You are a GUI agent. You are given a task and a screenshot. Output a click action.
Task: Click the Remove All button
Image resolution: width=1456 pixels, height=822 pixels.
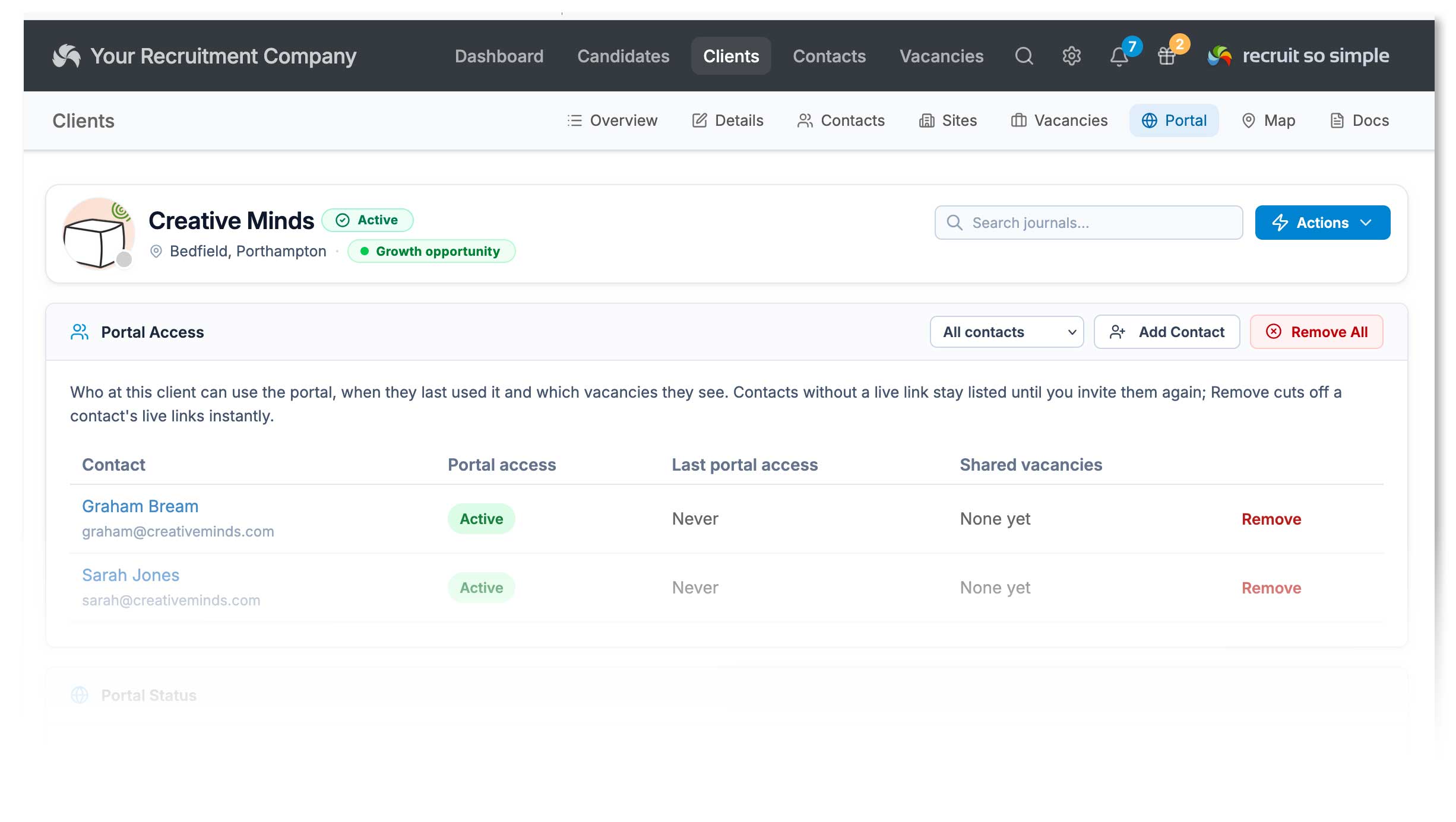[x=1316, y=332]
